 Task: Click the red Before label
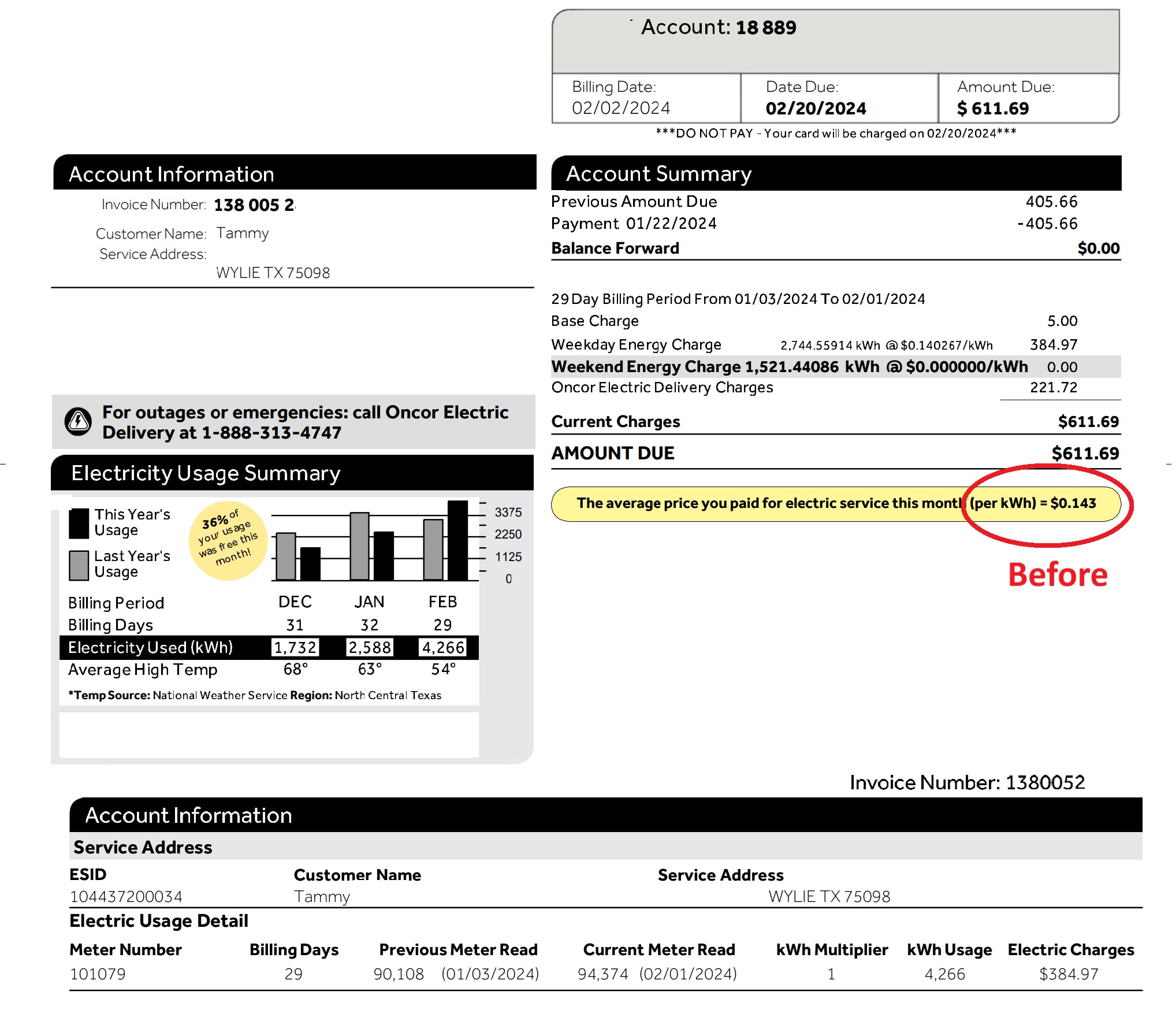1058,575
